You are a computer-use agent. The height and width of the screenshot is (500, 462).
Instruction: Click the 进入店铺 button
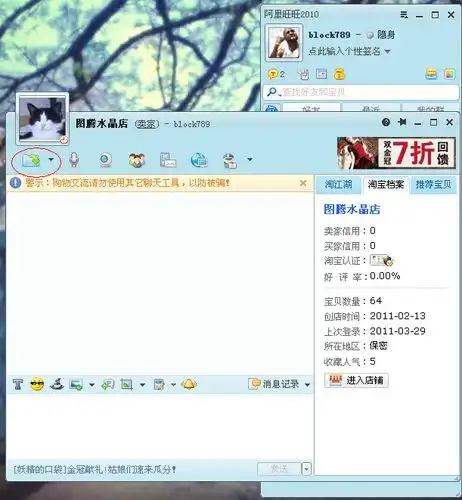tap(356, 380)
